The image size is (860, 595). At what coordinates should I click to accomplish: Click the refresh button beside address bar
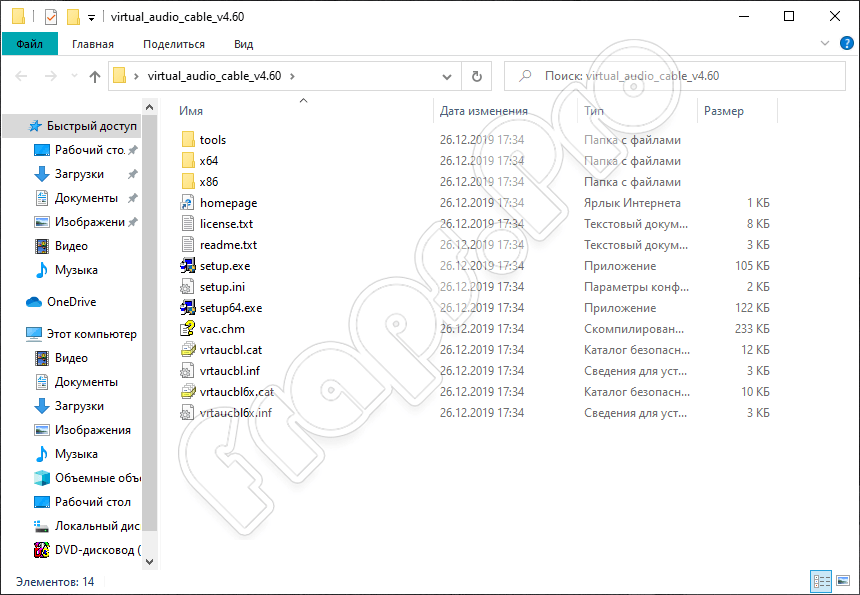tap(477, 76)
